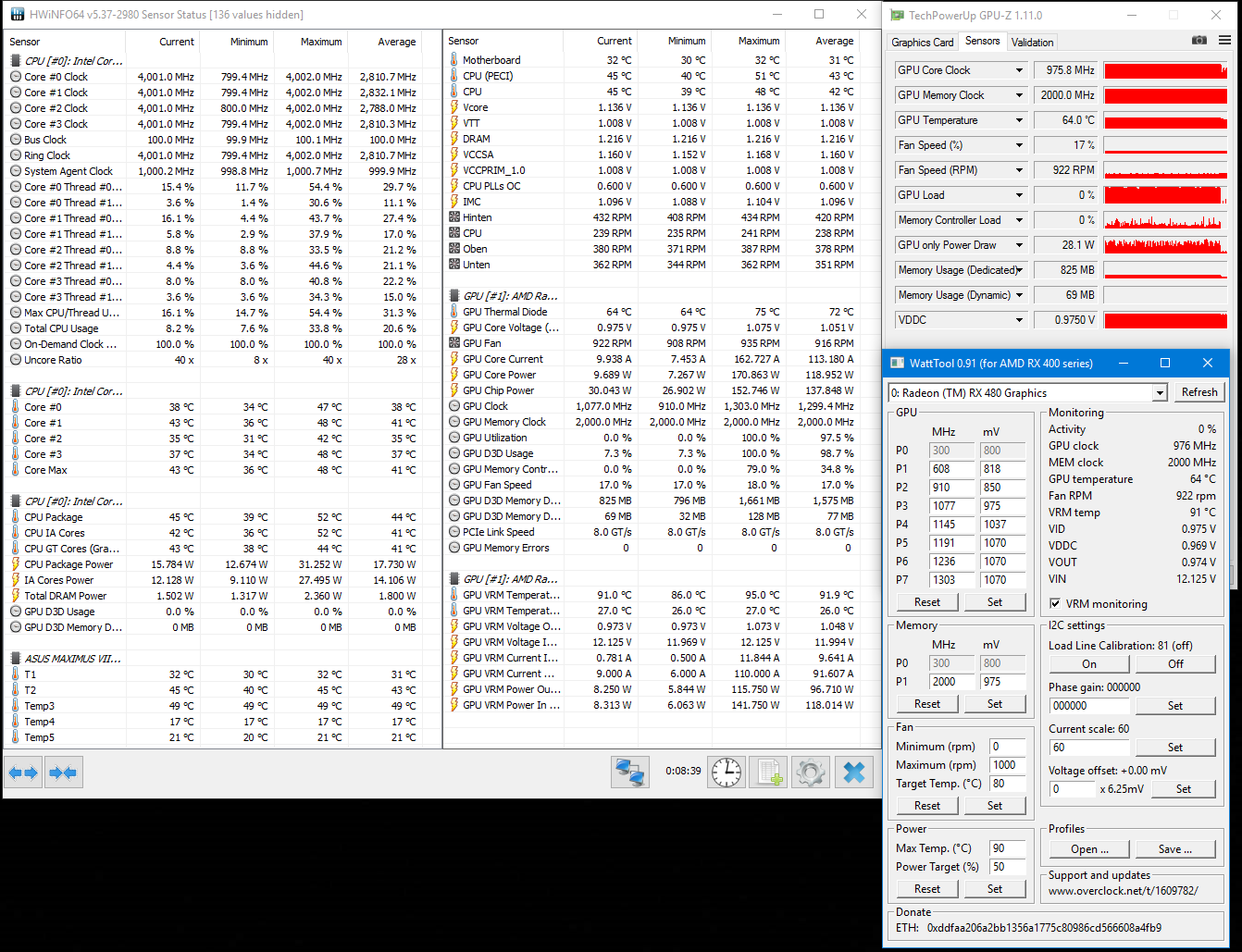Image resolution: width=1242 pixels, height=952 pixels.
Task: Open the Radeon RX 480 Graphics device dropdown
Action: [x=1160, y=393]
